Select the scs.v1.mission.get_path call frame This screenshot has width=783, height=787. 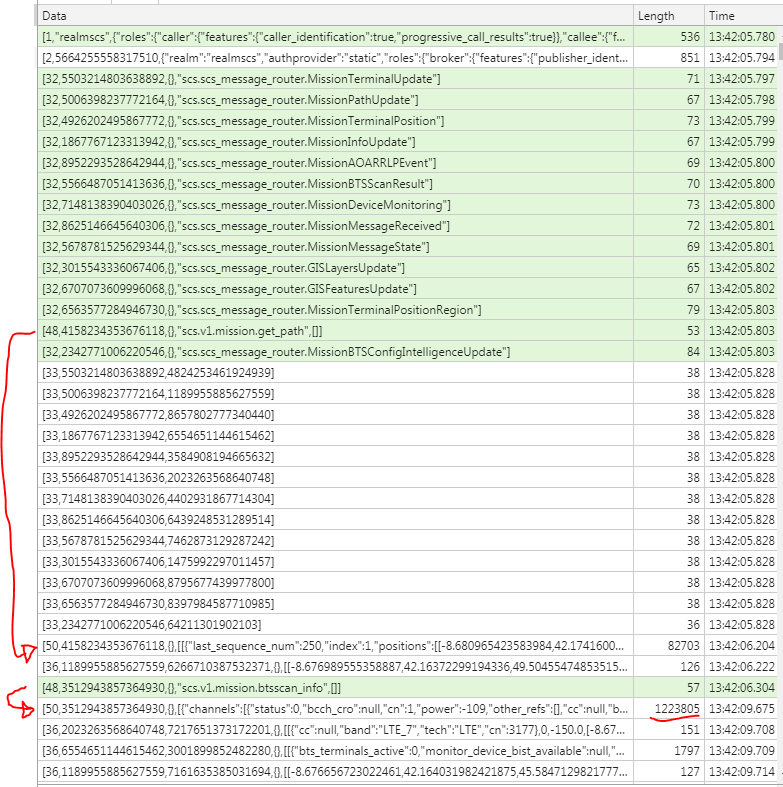[x=407, y=331]
